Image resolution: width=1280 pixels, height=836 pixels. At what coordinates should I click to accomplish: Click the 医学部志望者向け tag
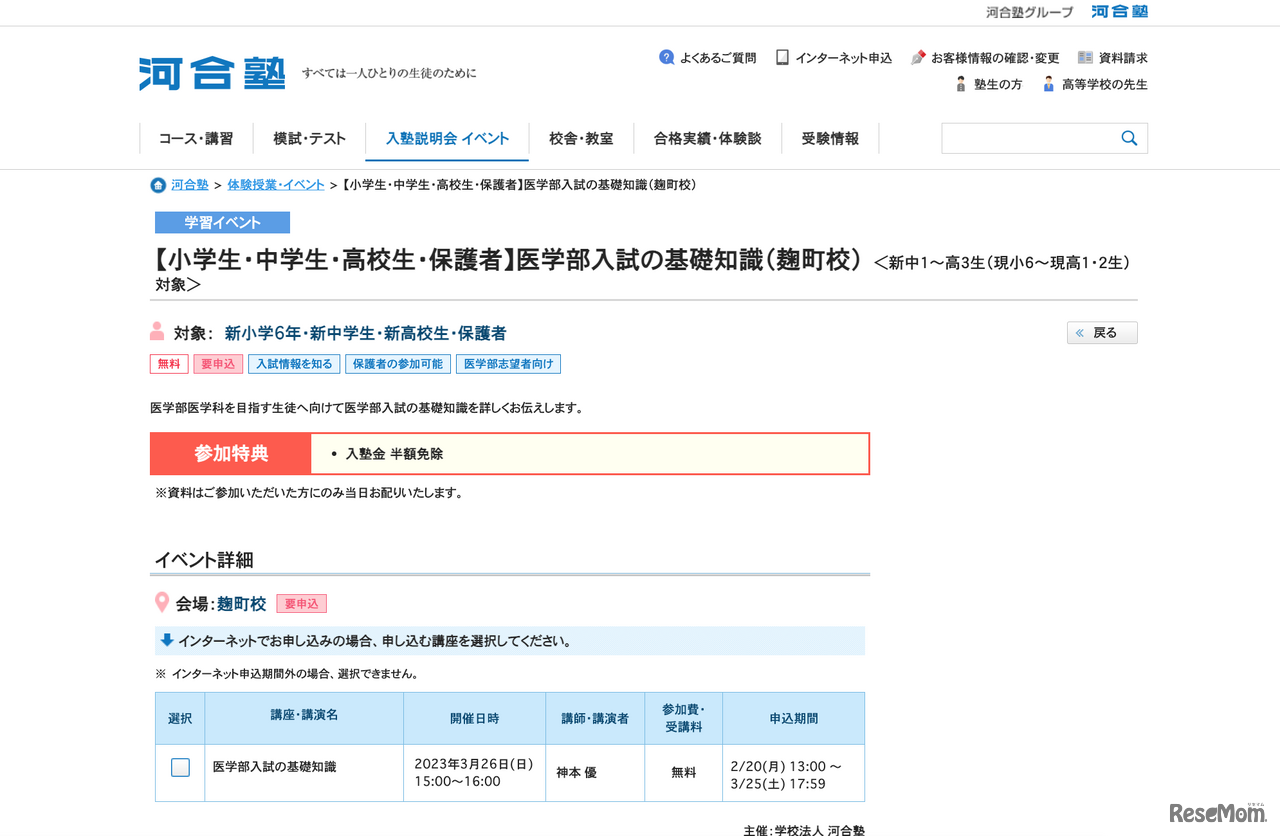[508, 364]
